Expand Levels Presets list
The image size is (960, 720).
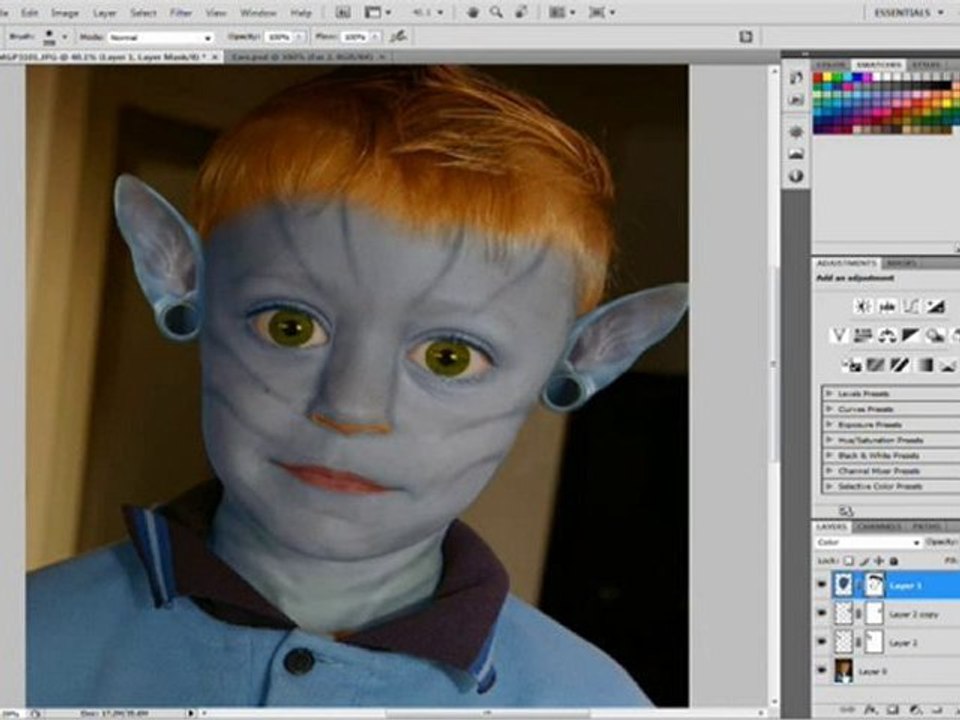coord(830,393)
